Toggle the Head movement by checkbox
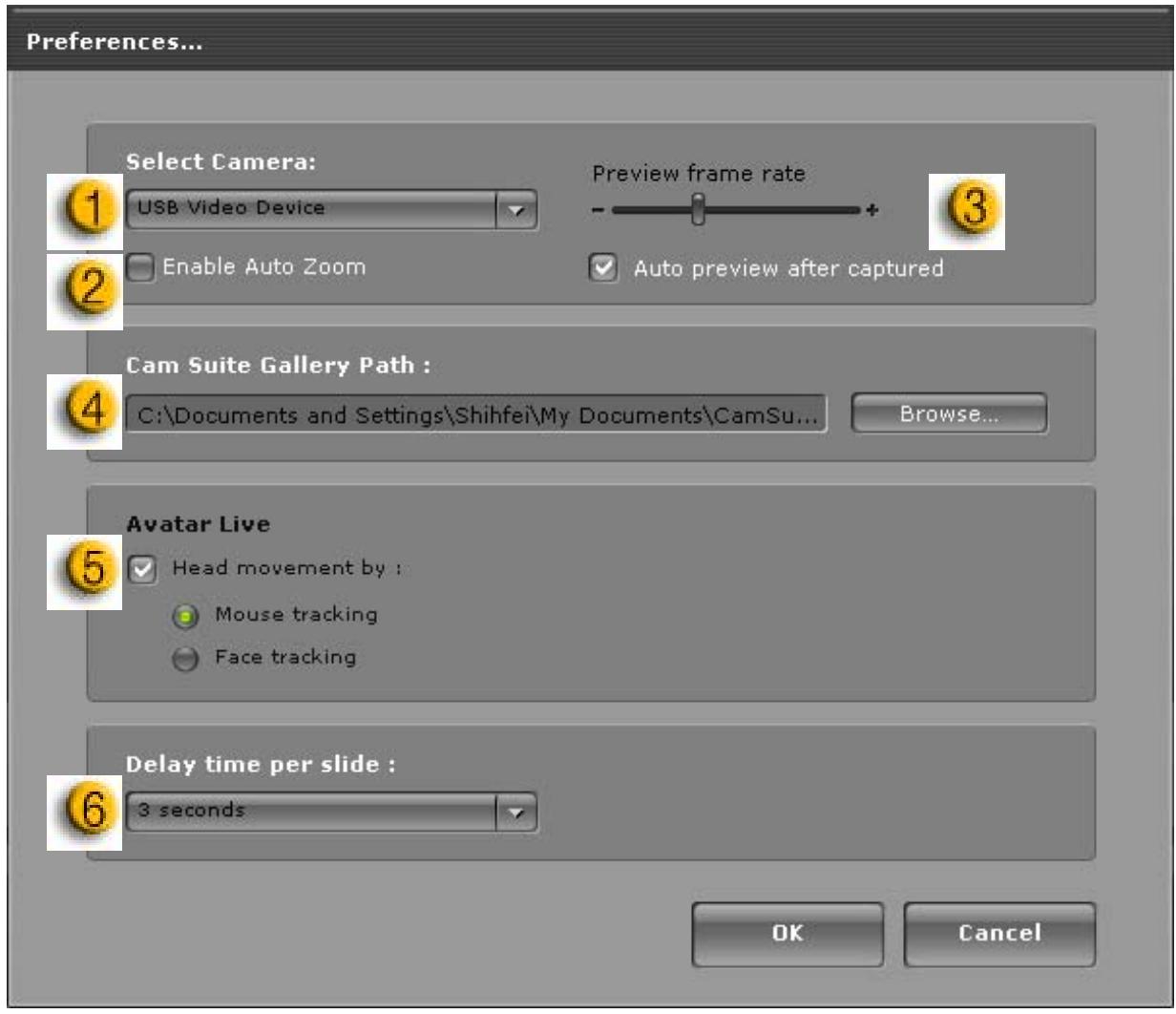The width and height of the screenshot is (1176, 1014). pos(140,569)
